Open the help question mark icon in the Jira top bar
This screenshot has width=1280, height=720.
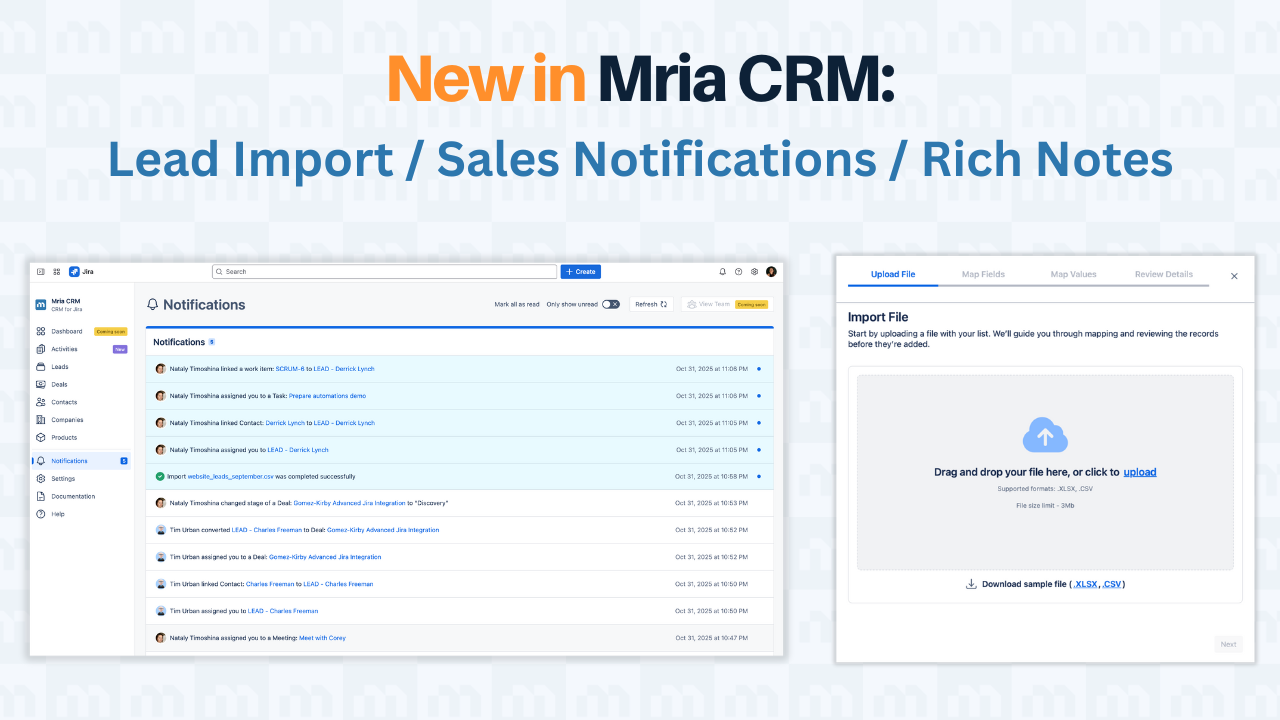[x=739, y=272]
